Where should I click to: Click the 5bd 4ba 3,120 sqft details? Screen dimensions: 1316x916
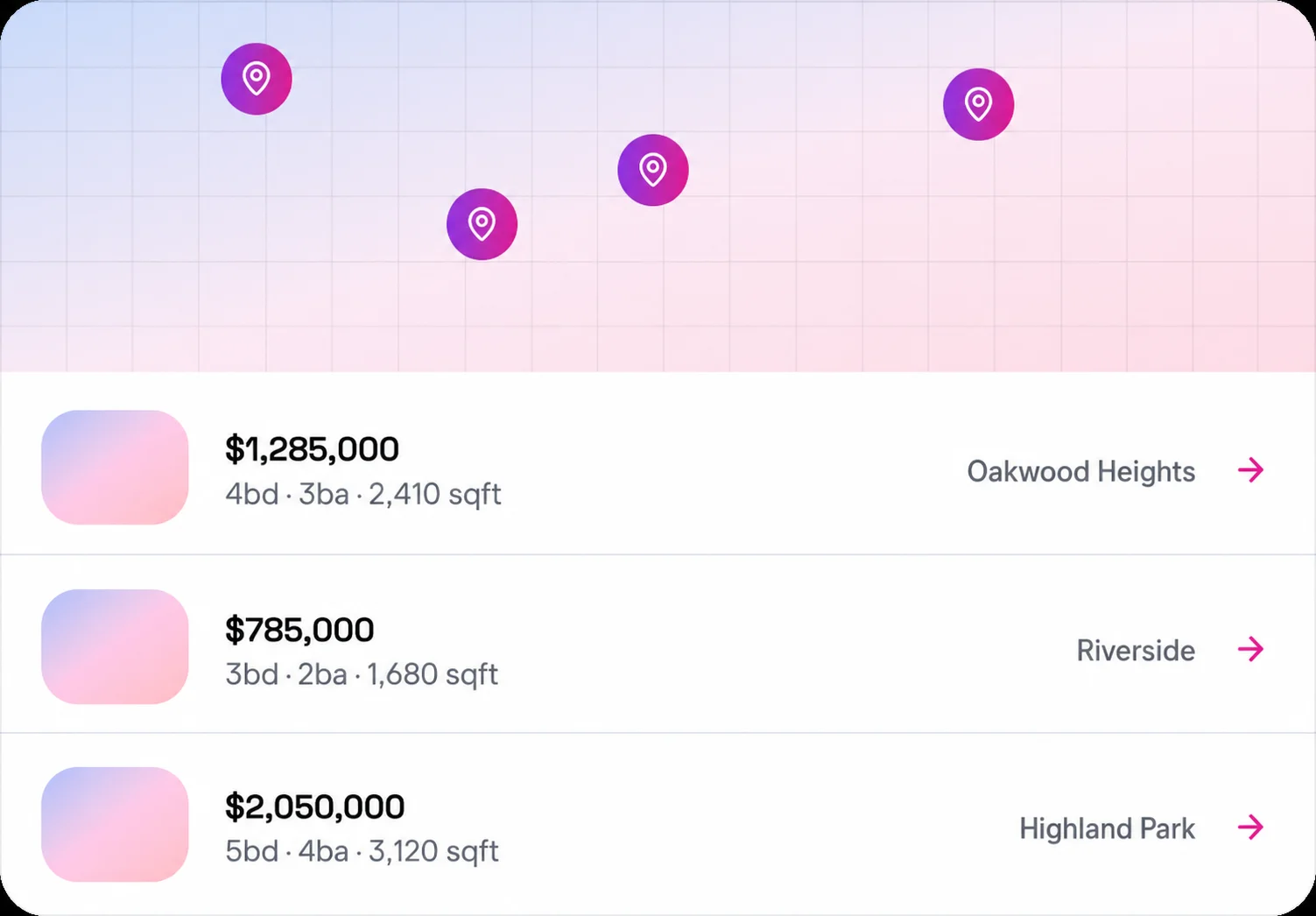pos(362,851)
